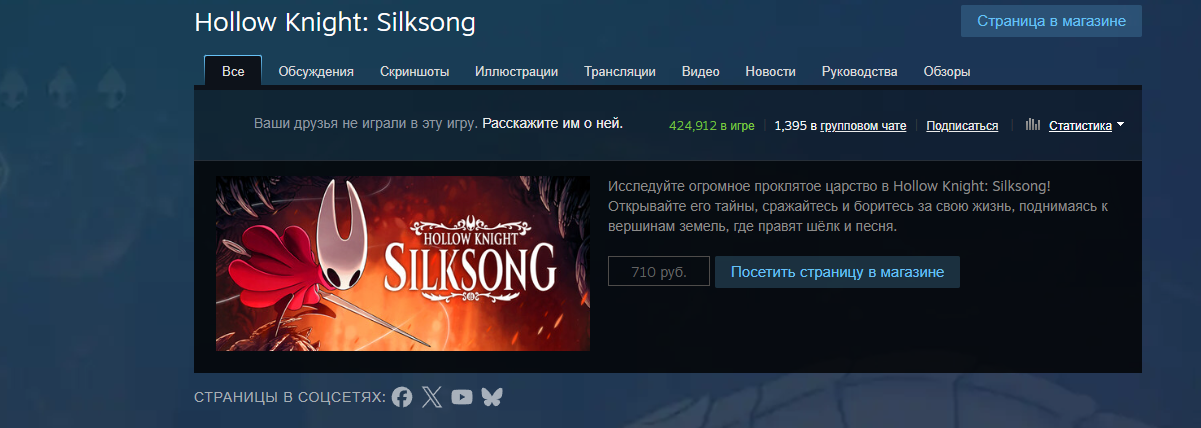Open the YouTube social page icon
Image resolution: width=1201 pixels, height=428 pixels.
[x=462, y=397]
